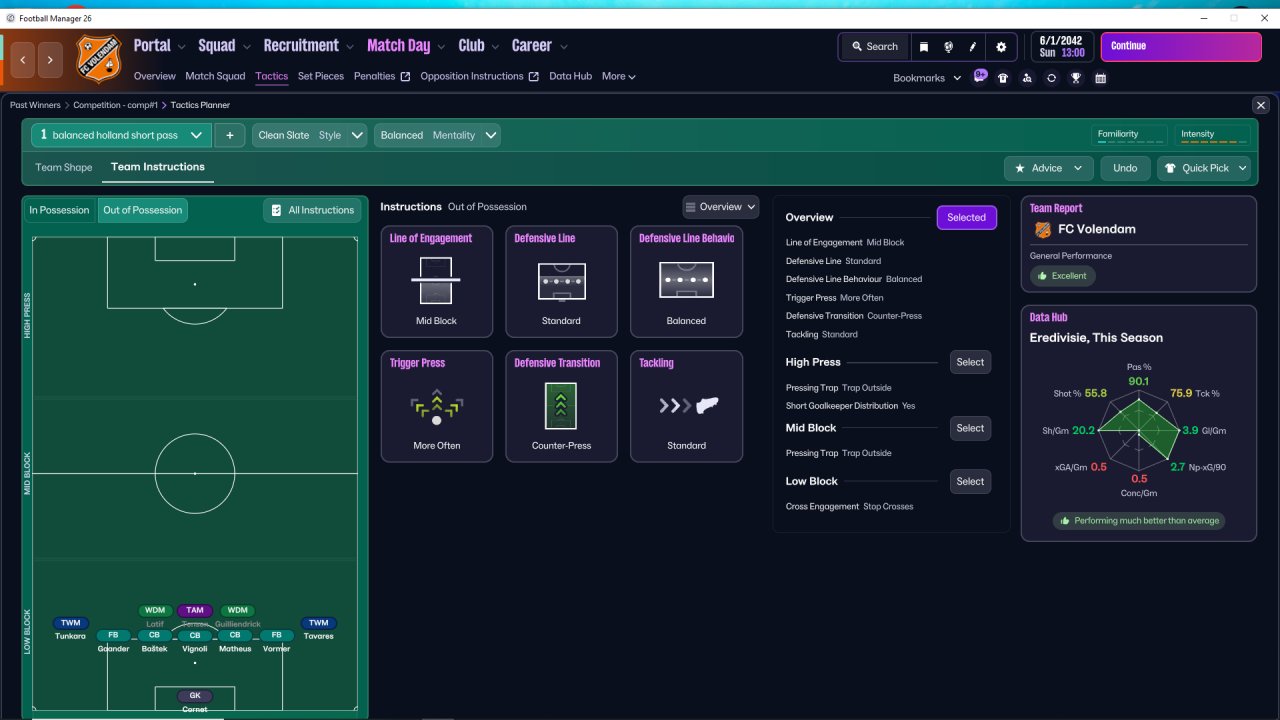Viewport: 1280px width, 720px height.
Task: Click the scouting magnifier person icon
Action: coord(1027,78)
